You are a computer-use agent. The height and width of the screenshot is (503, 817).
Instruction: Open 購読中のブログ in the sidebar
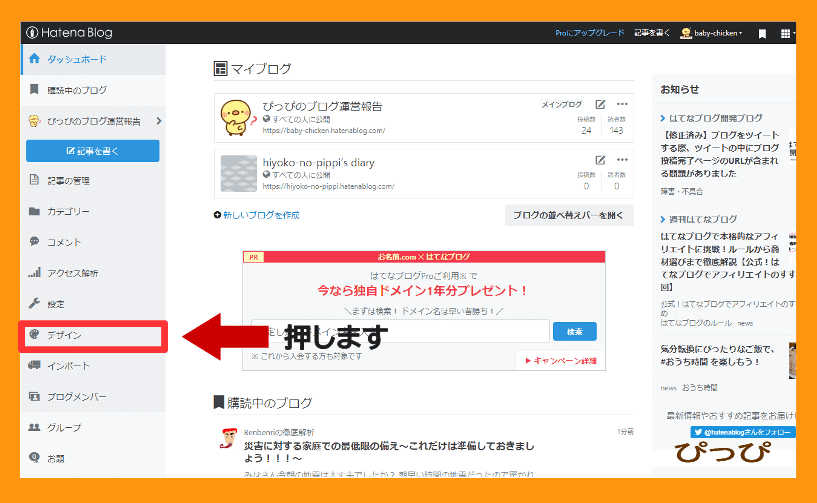click(x=94, y=90)
